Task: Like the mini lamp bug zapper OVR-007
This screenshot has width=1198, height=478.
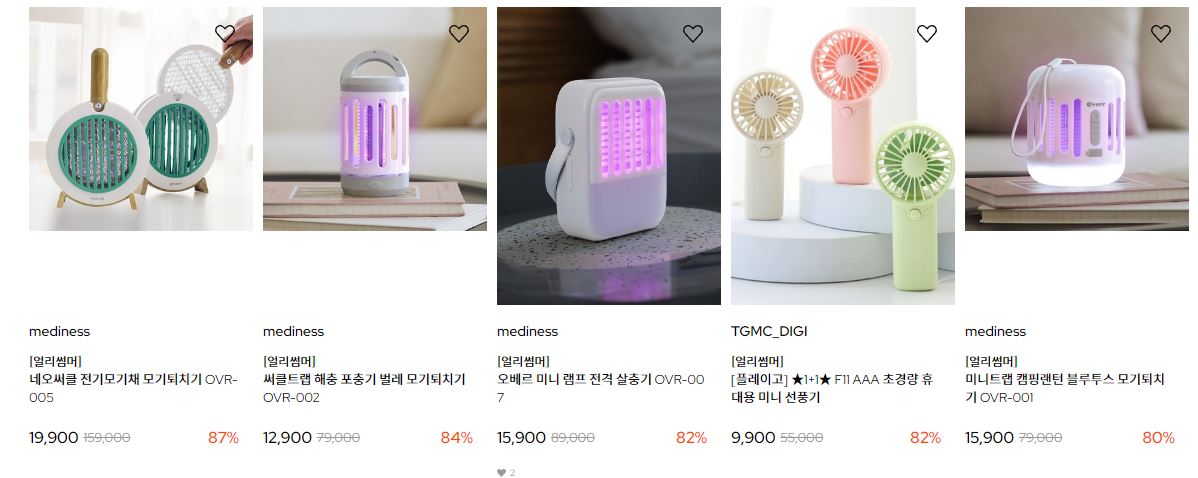Action: pos(692,33)
